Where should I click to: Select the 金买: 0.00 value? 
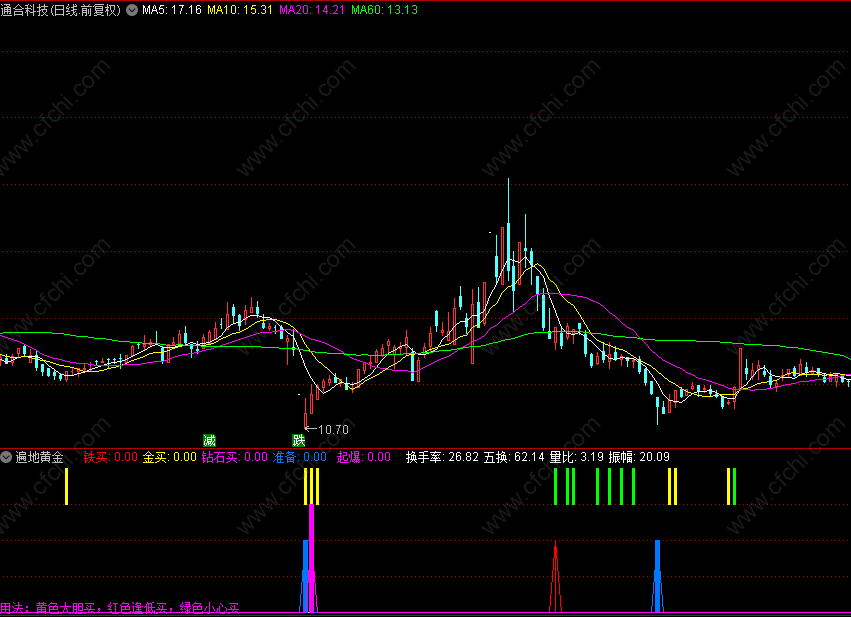[169, 457]
